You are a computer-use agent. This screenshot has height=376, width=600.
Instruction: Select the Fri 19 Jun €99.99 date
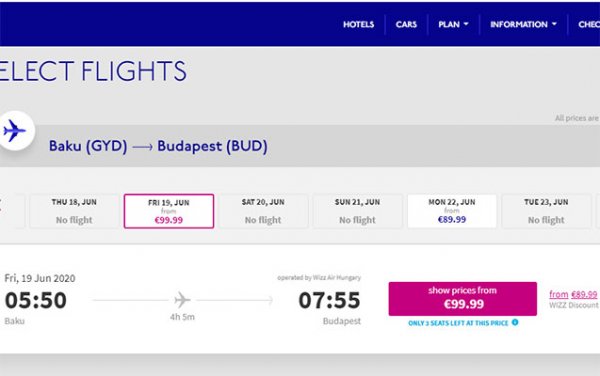coord(169,211)
